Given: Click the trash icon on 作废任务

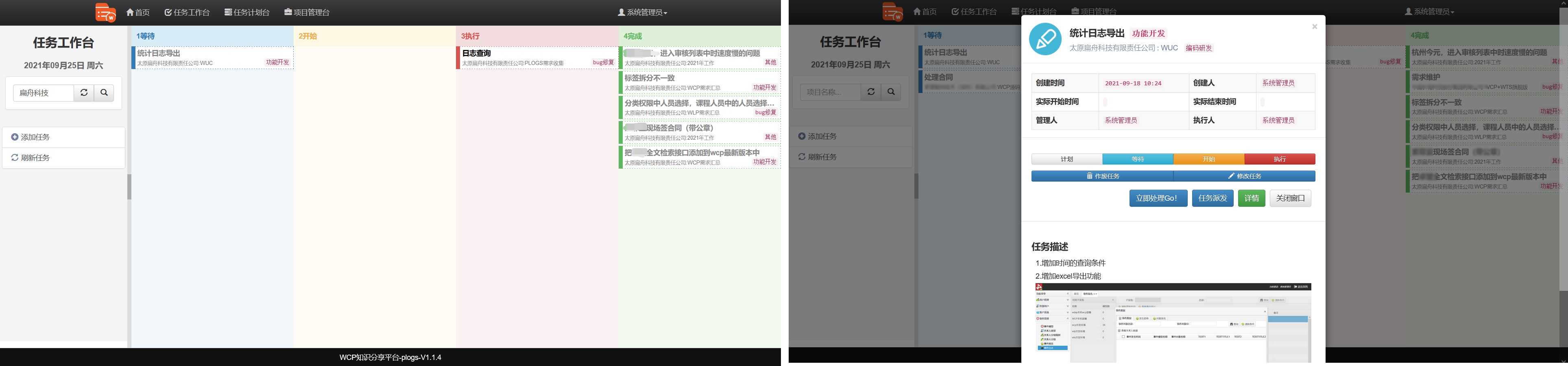Looking at the screenshot, I should [1090, 176].
